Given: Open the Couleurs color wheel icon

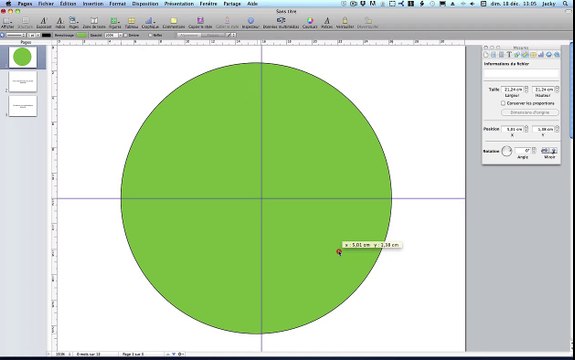Looking at the screenshot, I should (310, 22).
